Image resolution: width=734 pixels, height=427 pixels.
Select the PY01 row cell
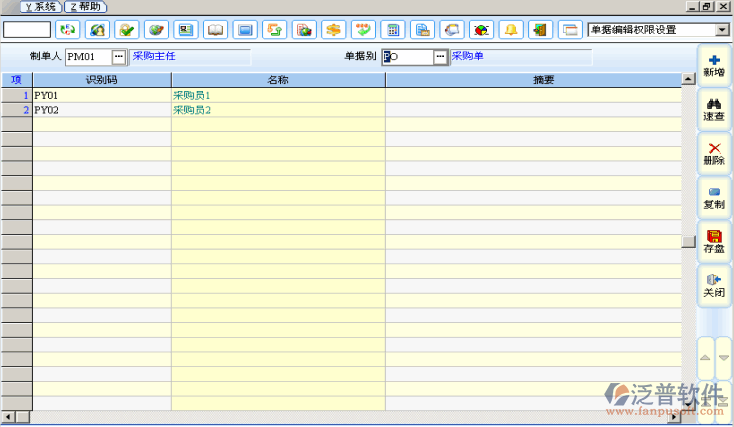[101, 95]
